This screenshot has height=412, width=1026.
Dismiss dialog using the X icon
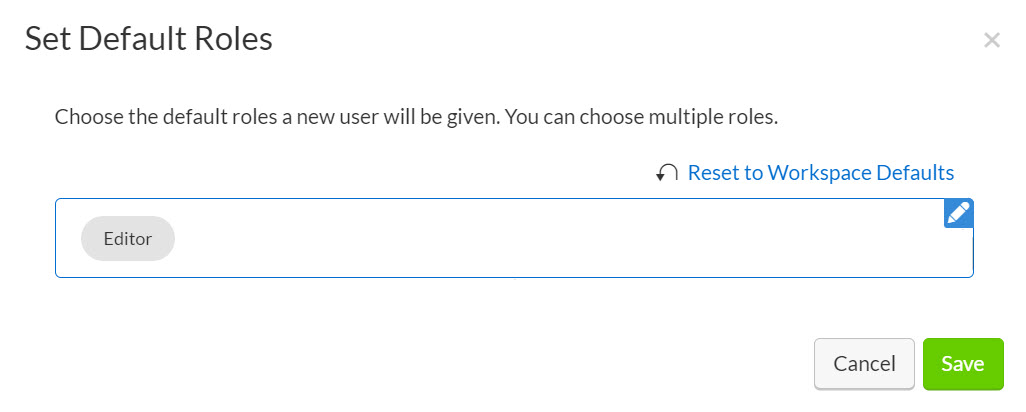coord(991,40)
